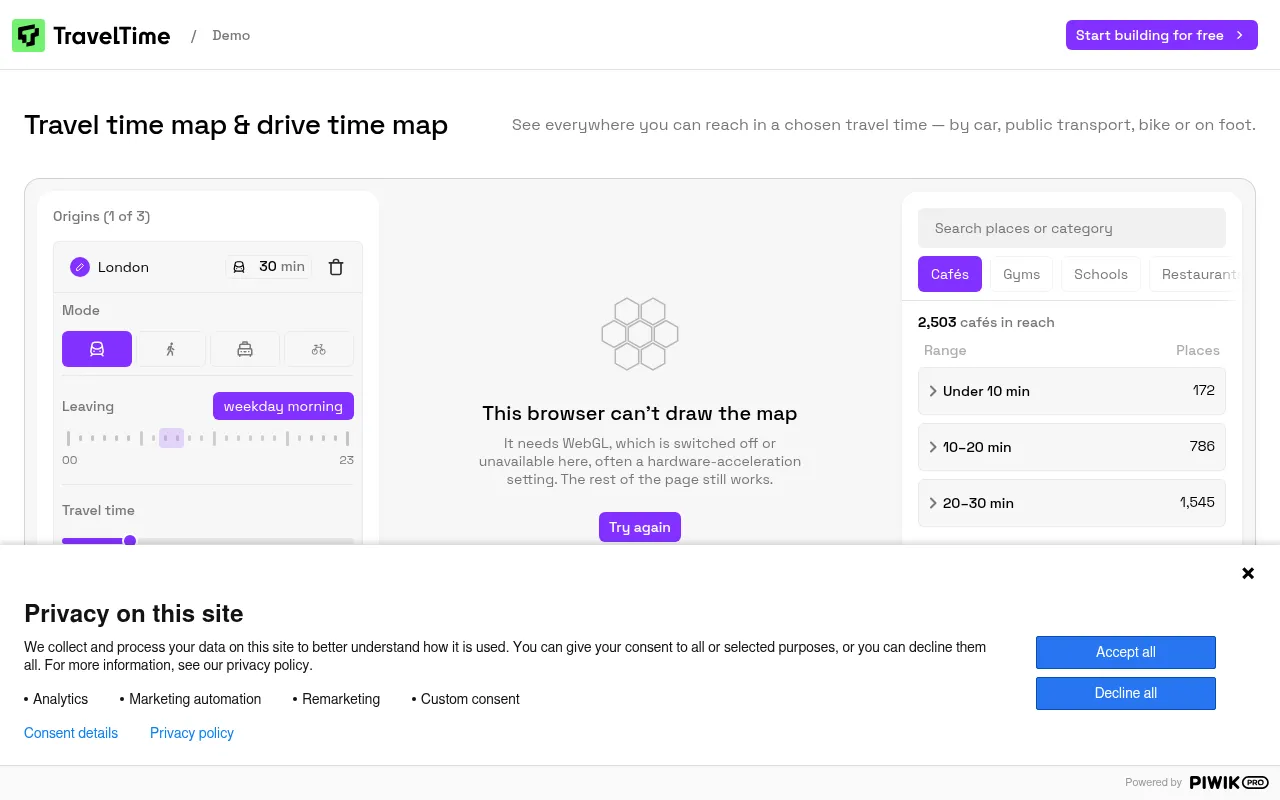The width and height of the screenshot is (1280, 800).
Task: Click the Piwik PRO logo
Action: tap(1229, 782)
